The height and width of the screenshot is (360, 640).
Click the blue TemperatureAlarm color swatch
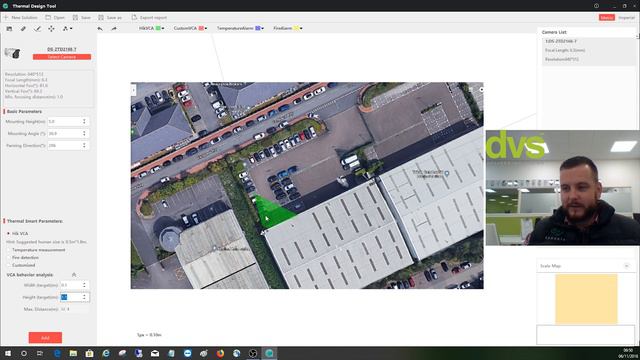click(x=258, y=28)
